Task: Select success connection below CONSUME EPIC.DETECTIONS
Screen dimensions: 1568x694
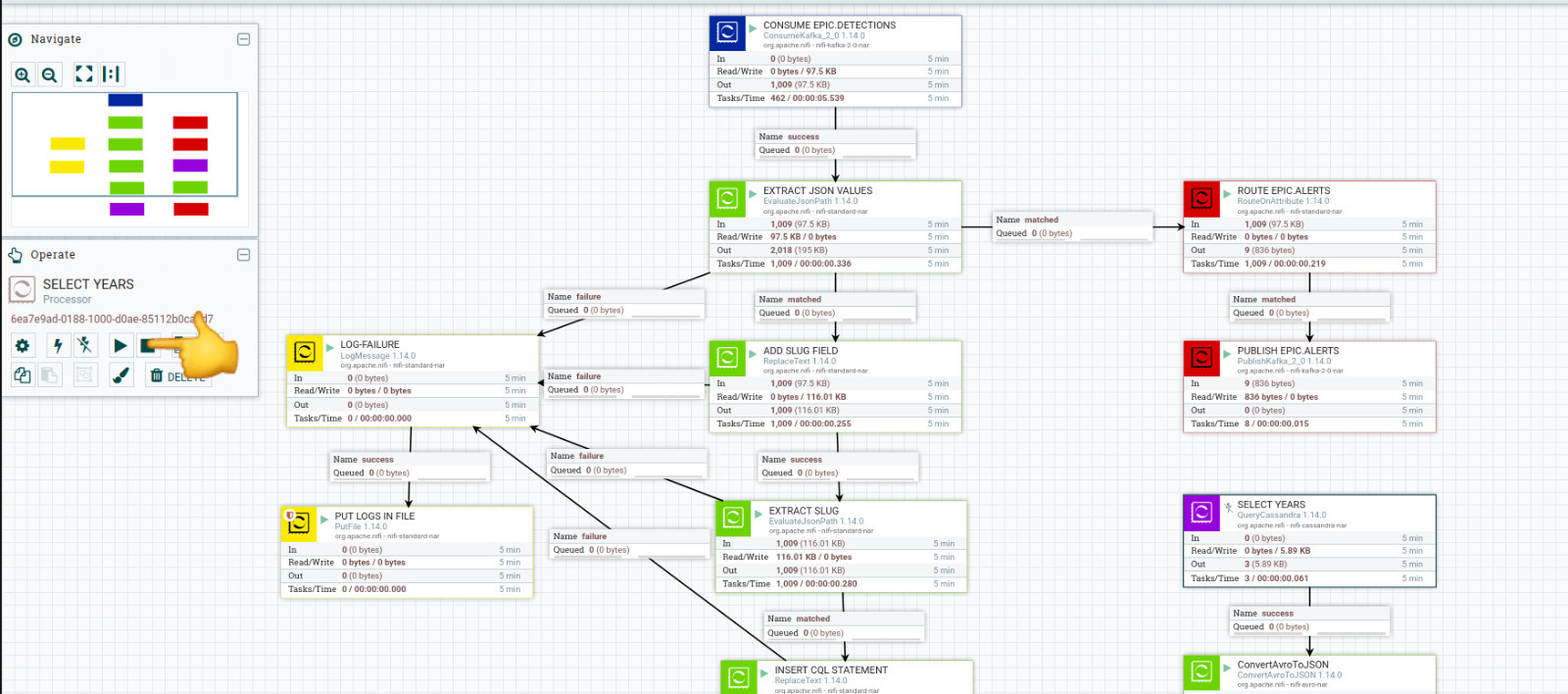Action: [836, 144]
